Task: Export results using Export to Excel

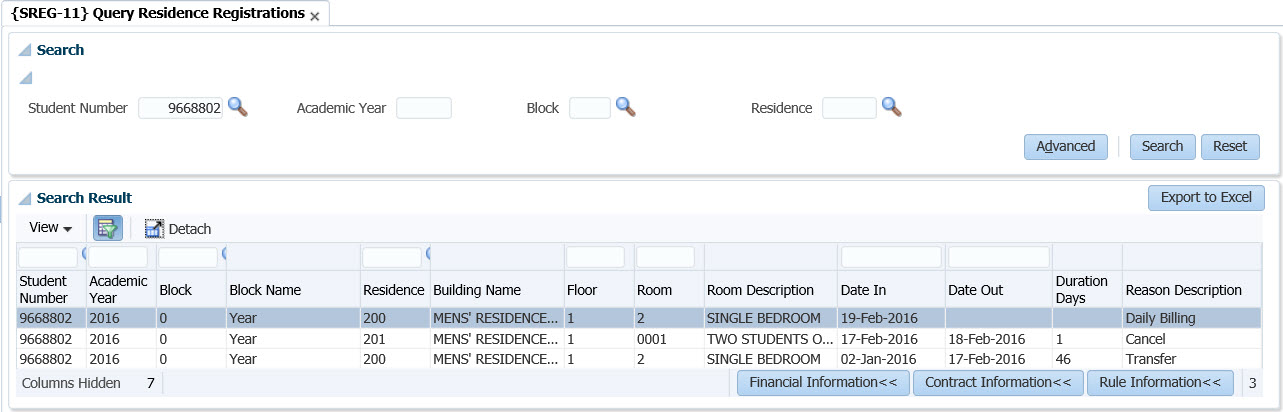Action: pos(1206,197)
